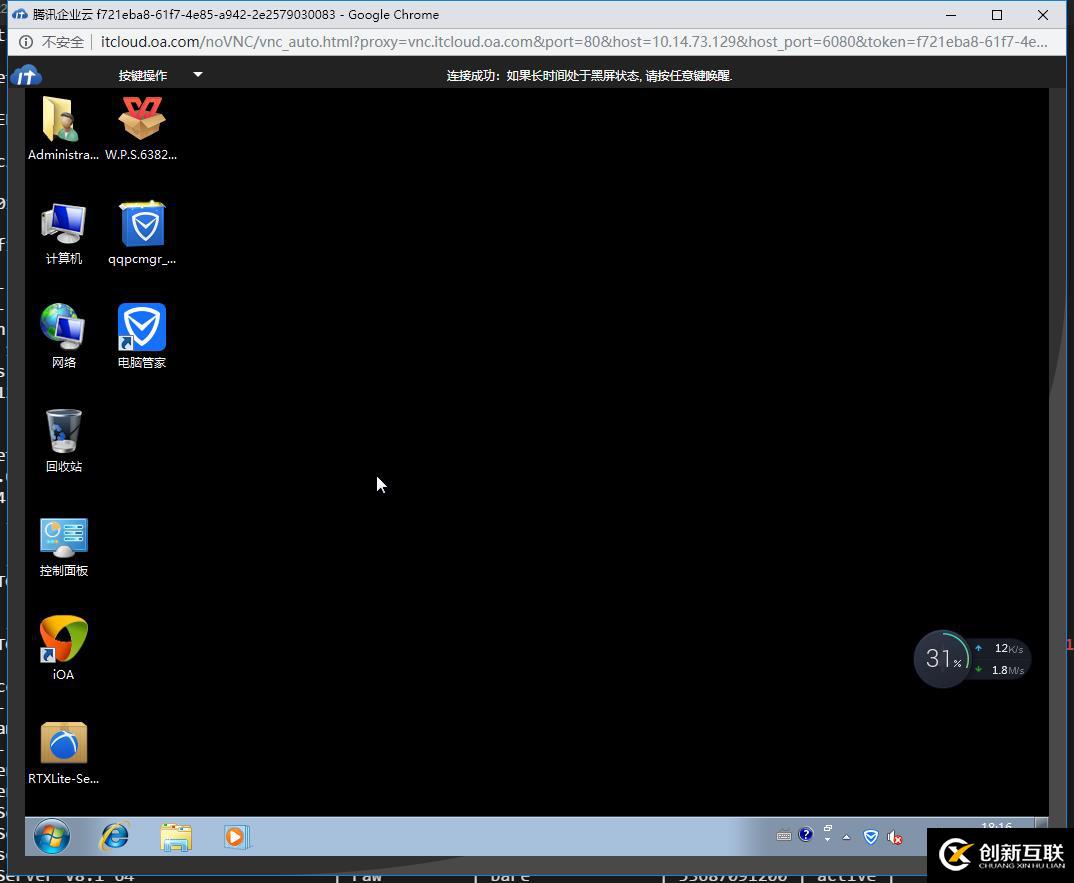
Task: Select the 计算机 (Computer) desktop icon
Action: (63, 233)
